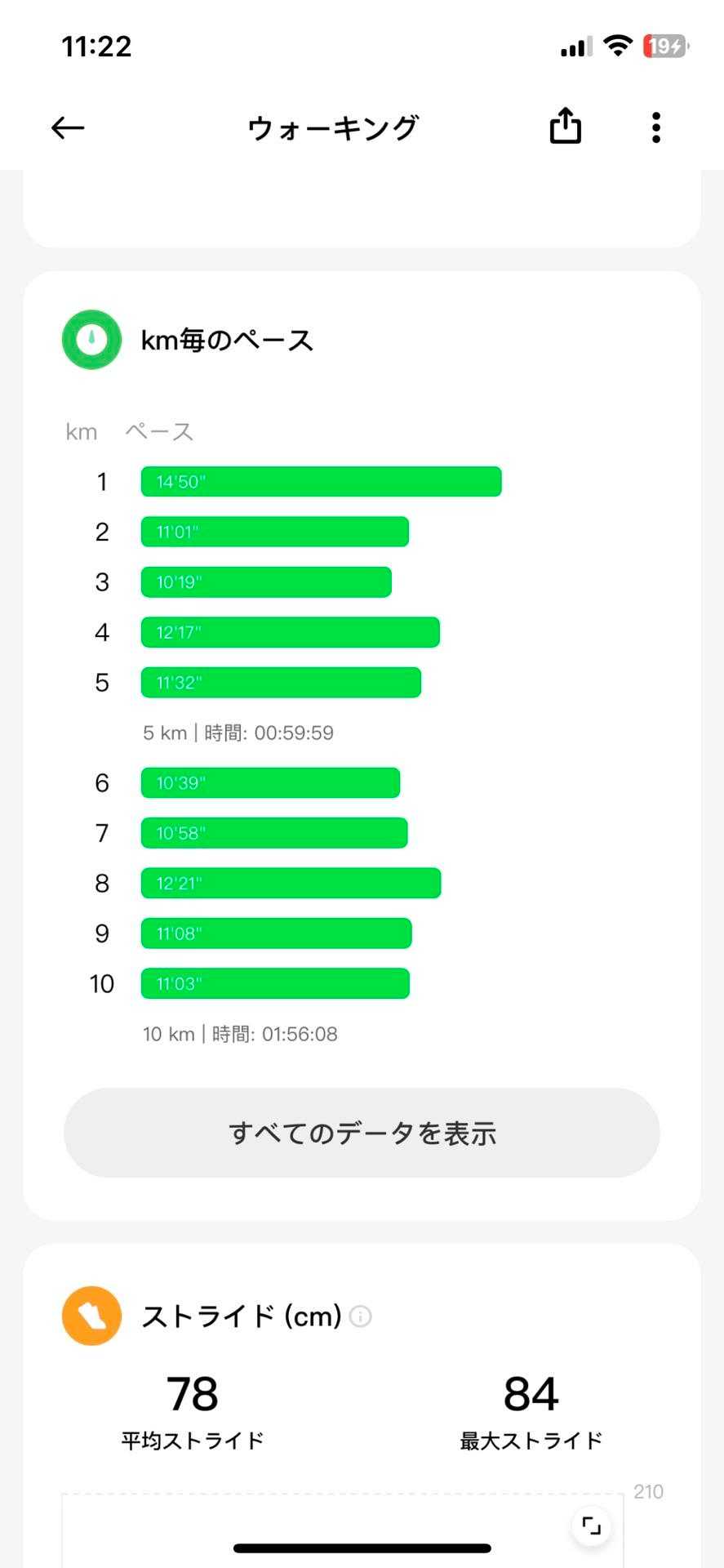Tap the back arrow
Screen dimensions: 724x1568
pos(68,127)
